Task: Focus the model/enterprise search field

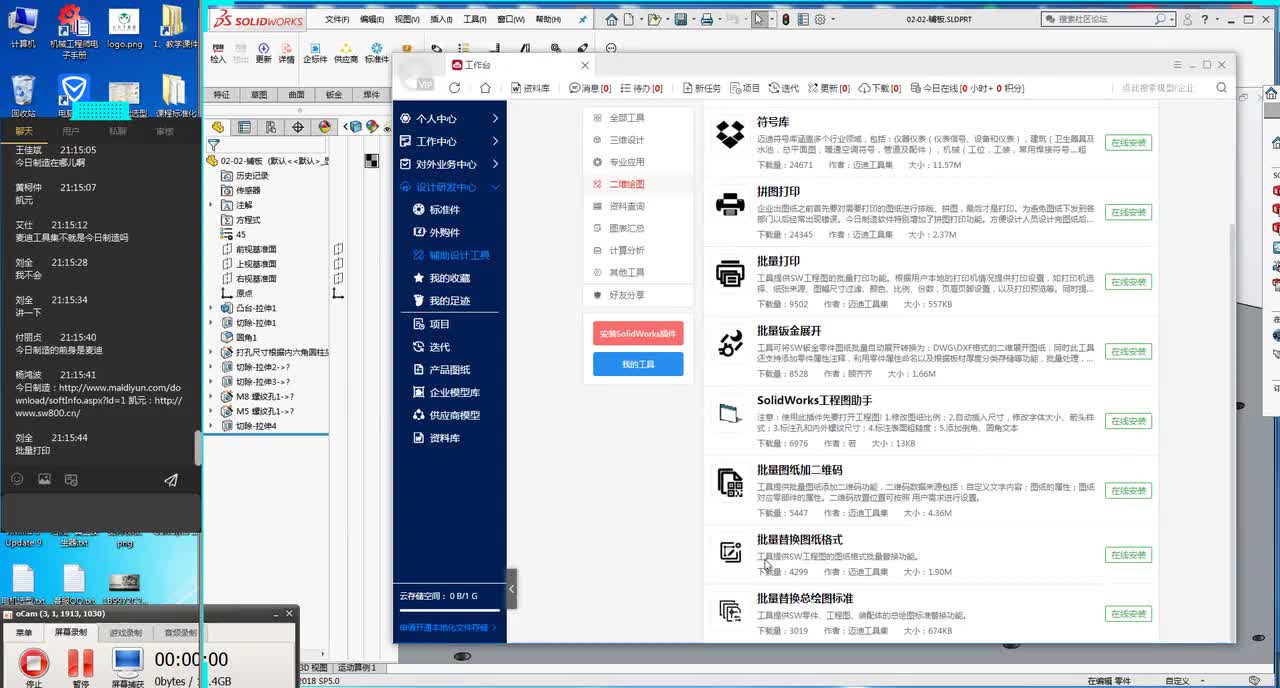Action: [1162, 88]
